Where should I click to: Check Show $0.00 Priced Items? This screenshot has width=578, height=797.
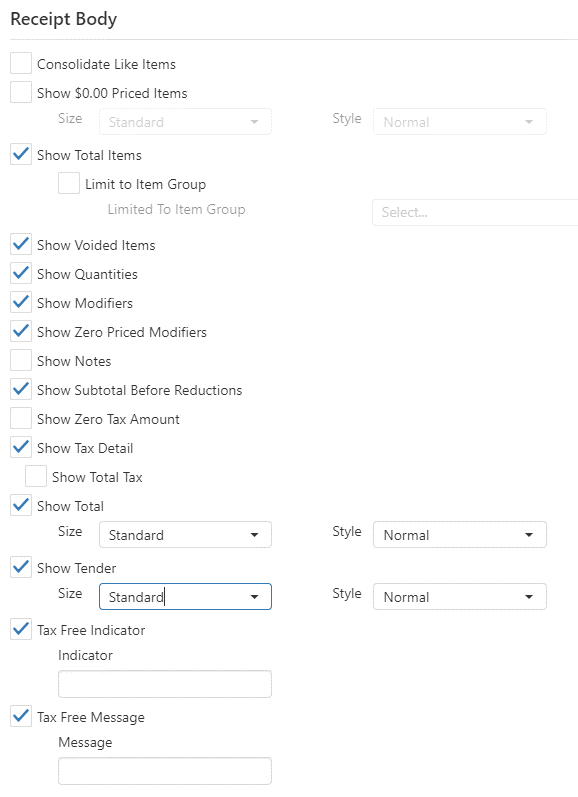[21, 93]
